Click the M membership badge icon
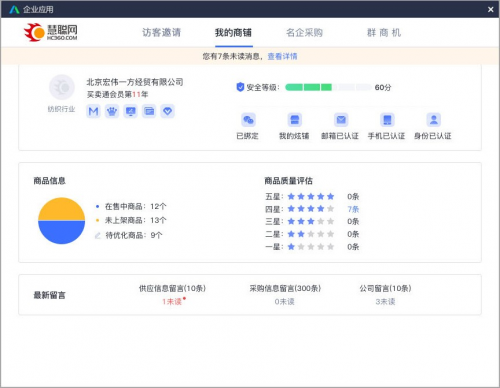 click(x=94, y=111)
